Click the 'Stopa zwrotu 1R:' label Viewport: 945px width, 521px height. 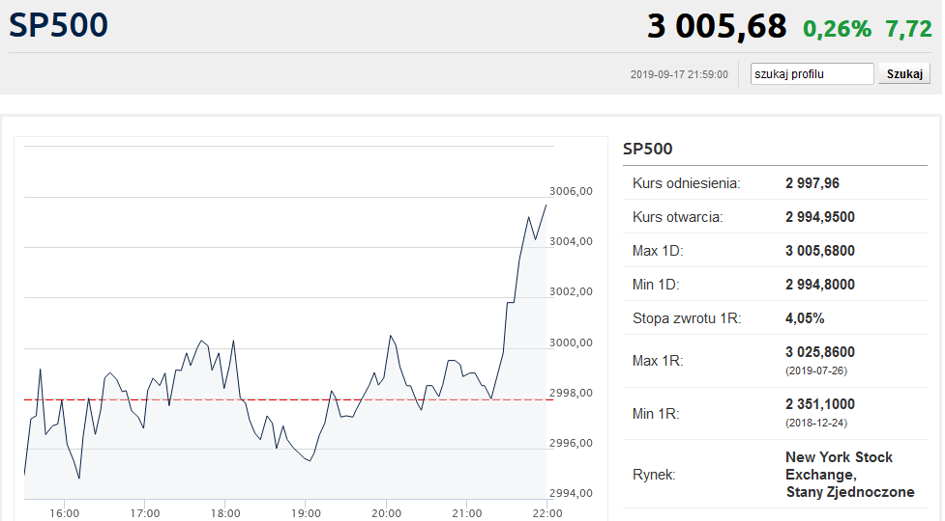[x=686, y=318]
